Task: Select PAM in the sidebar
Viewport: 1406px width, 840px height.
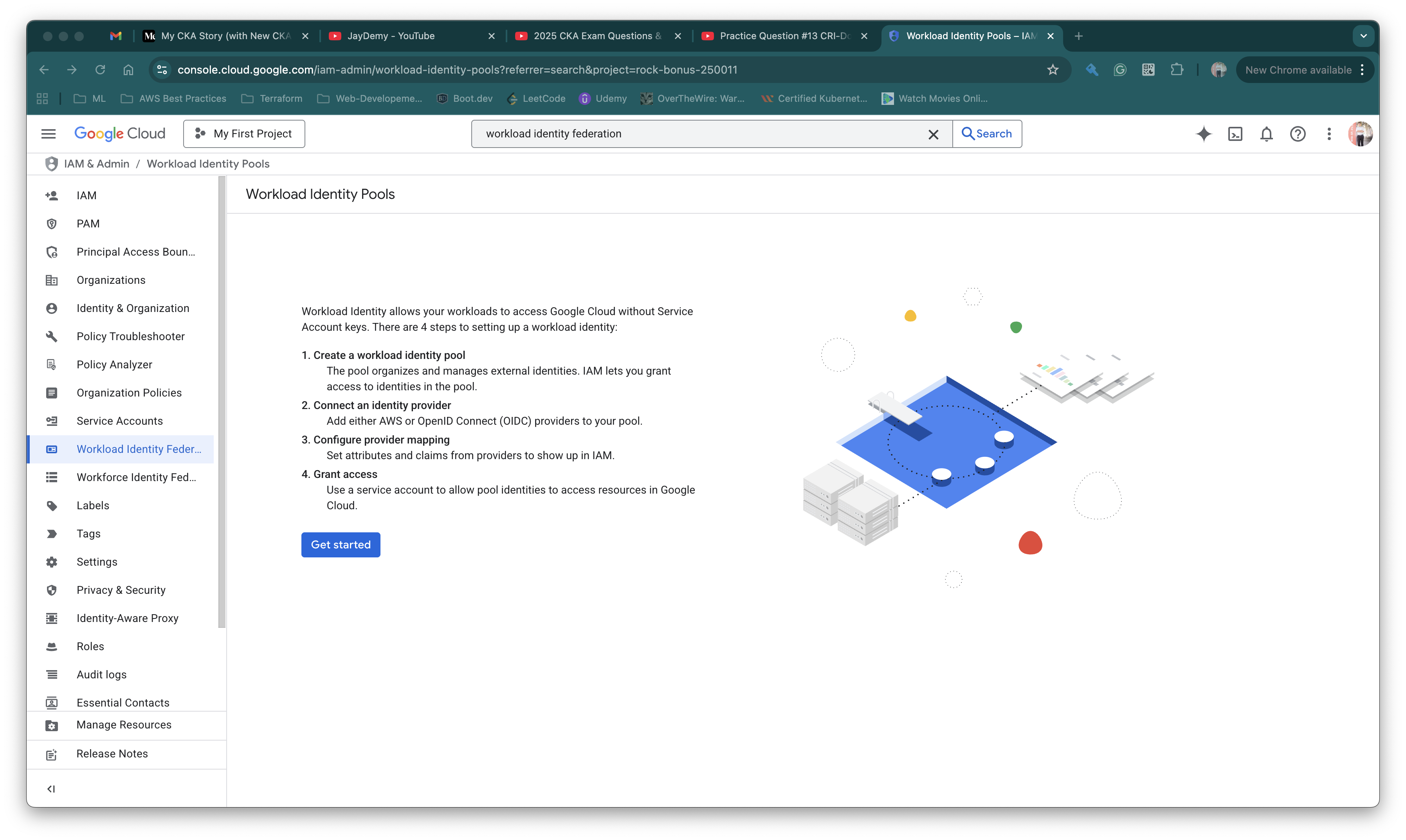Action: pos(121,224)
